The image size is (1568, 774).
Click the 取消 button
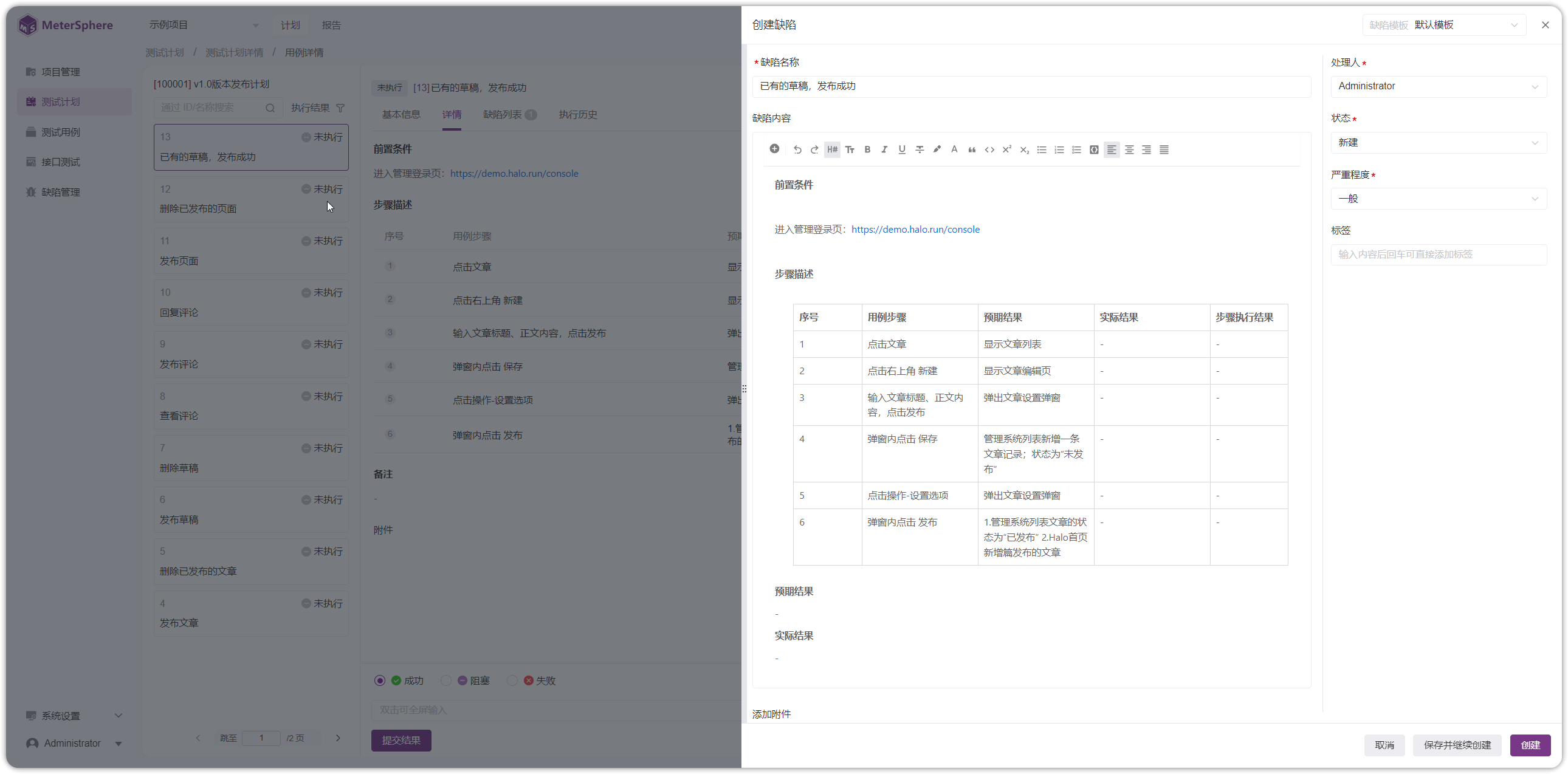pos(1384,745)
